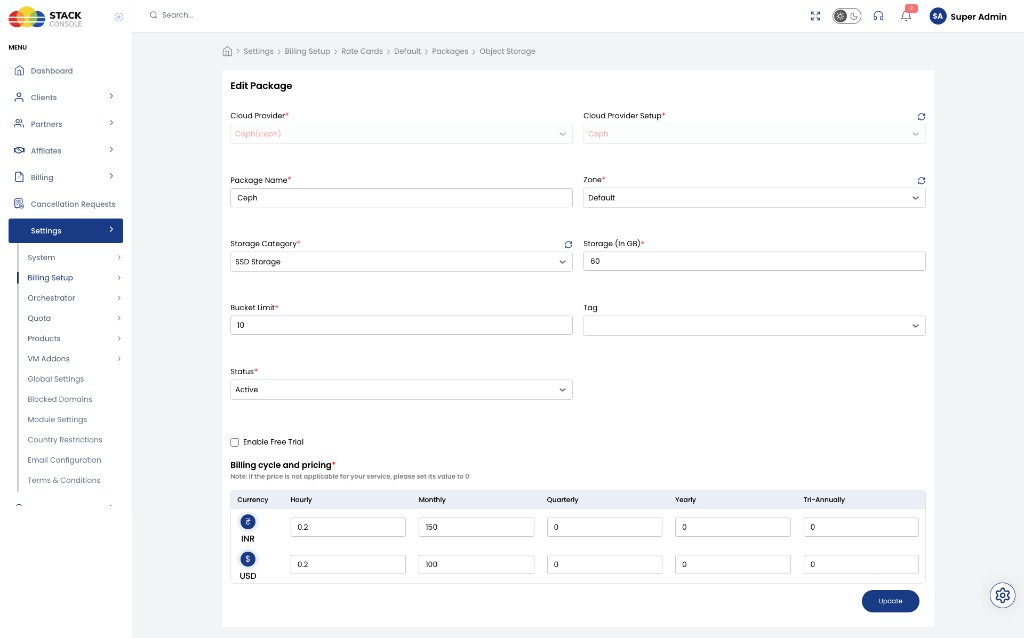The height and width of the screenshot is (638, 1024).
Task: Go to Packages breadcrumb link
Action: (450, 51)
